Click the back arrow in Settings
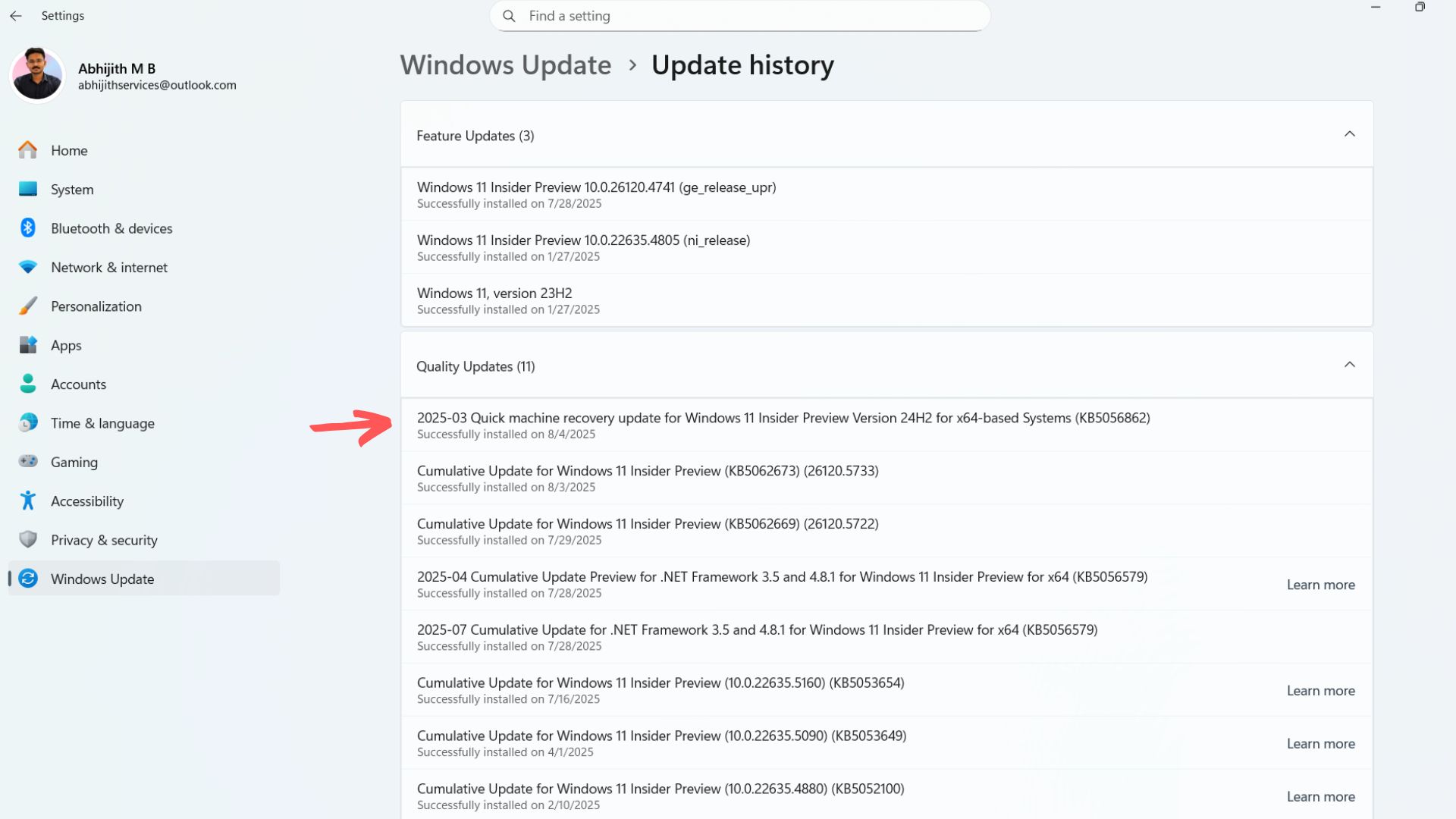The image size is (1456, 819). [x=16, y=15]
